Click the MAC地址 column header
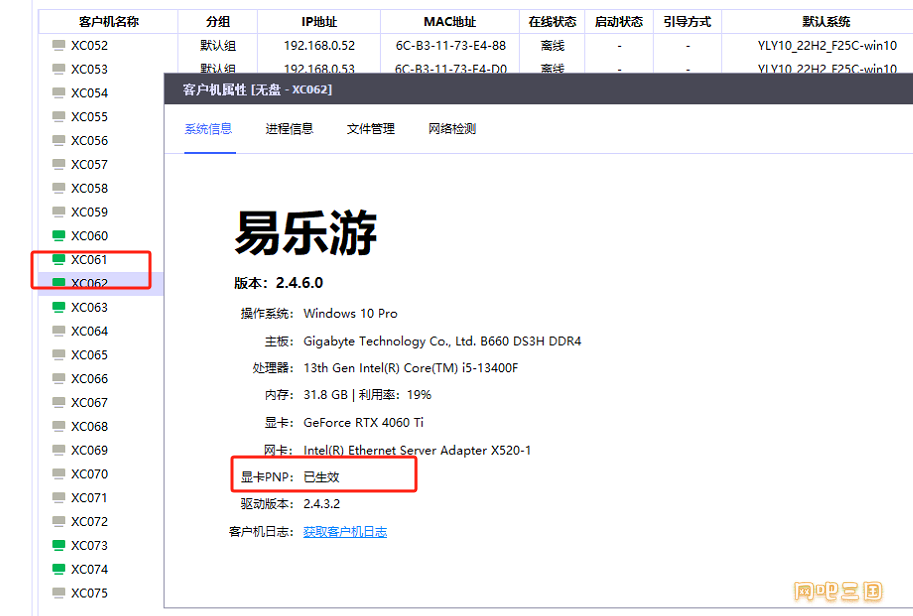Image resolution: width=913 pixels, height=616 pixels. pos(450,22)
